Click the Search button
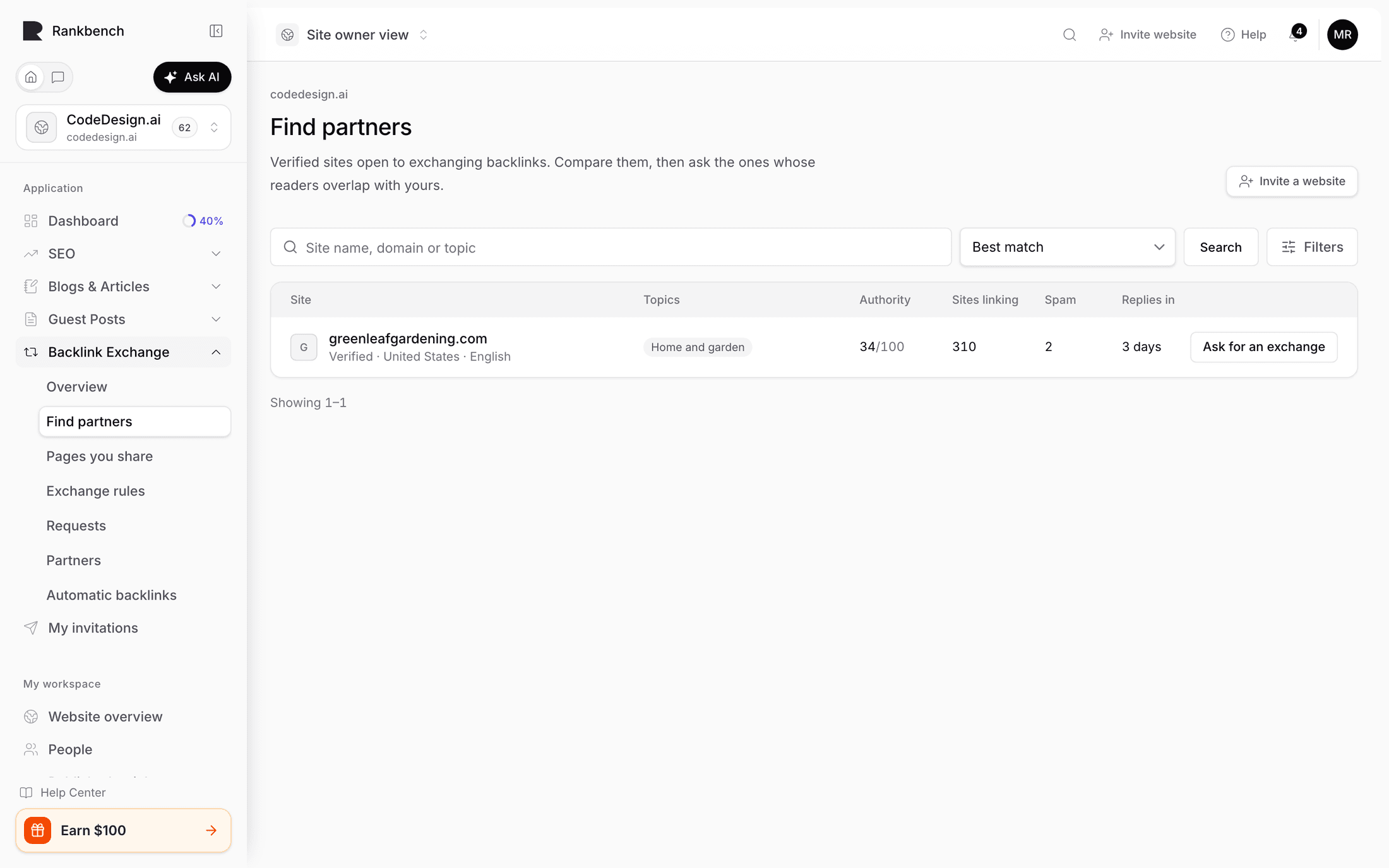This screenshot has width=1389, height=868. pos(1220,247)
